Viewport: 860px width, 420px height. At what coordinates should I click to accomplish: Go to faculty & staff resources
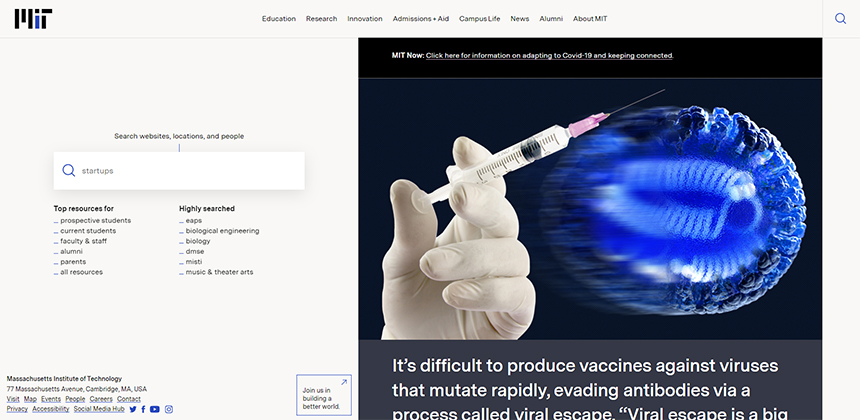click(83, 241)
